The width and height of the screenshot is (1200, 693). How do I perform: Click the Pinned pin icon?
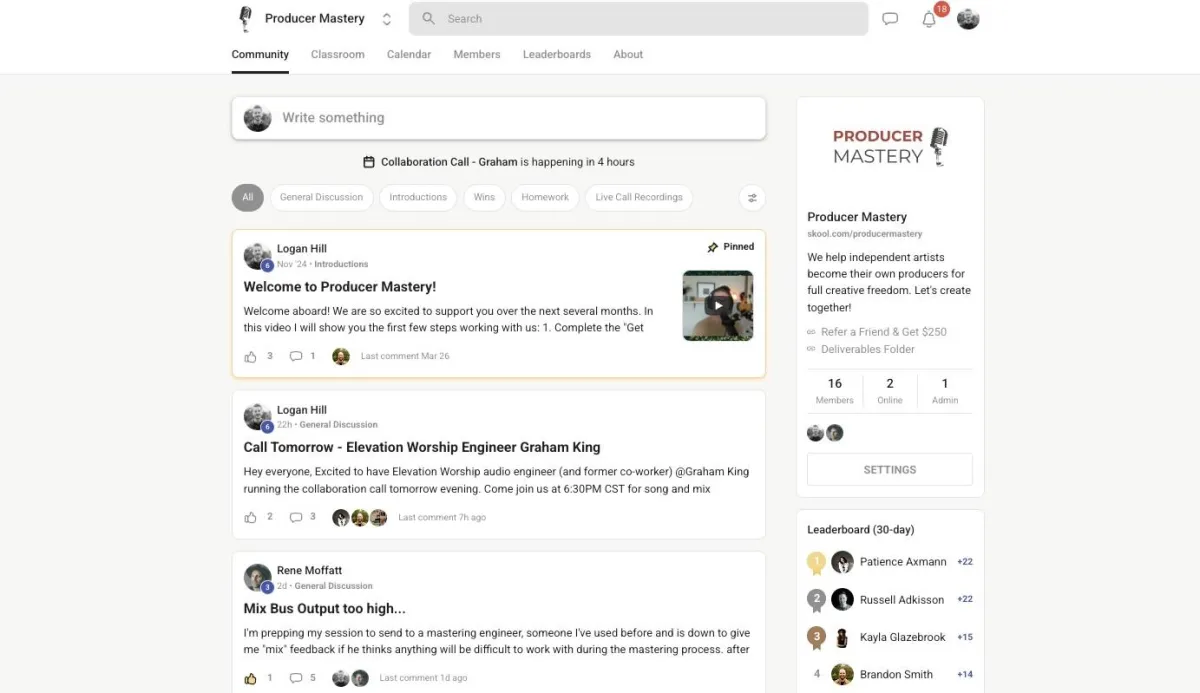pos(713,247)
